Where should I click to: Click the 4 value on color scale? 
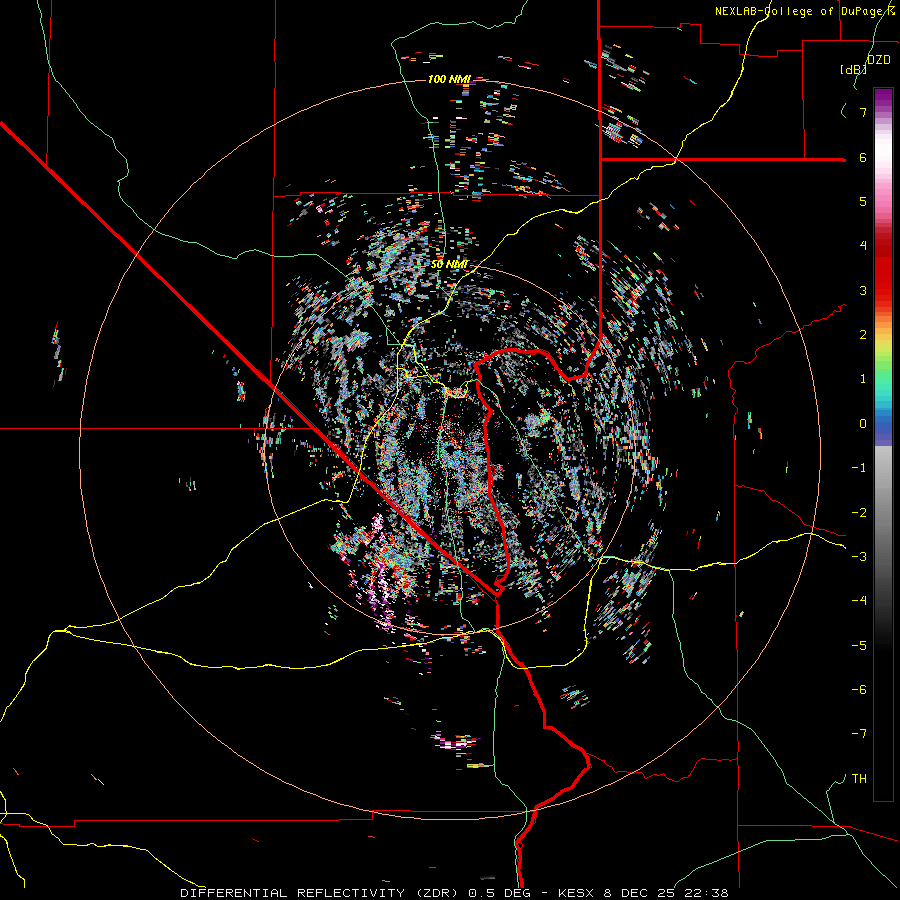863,246
